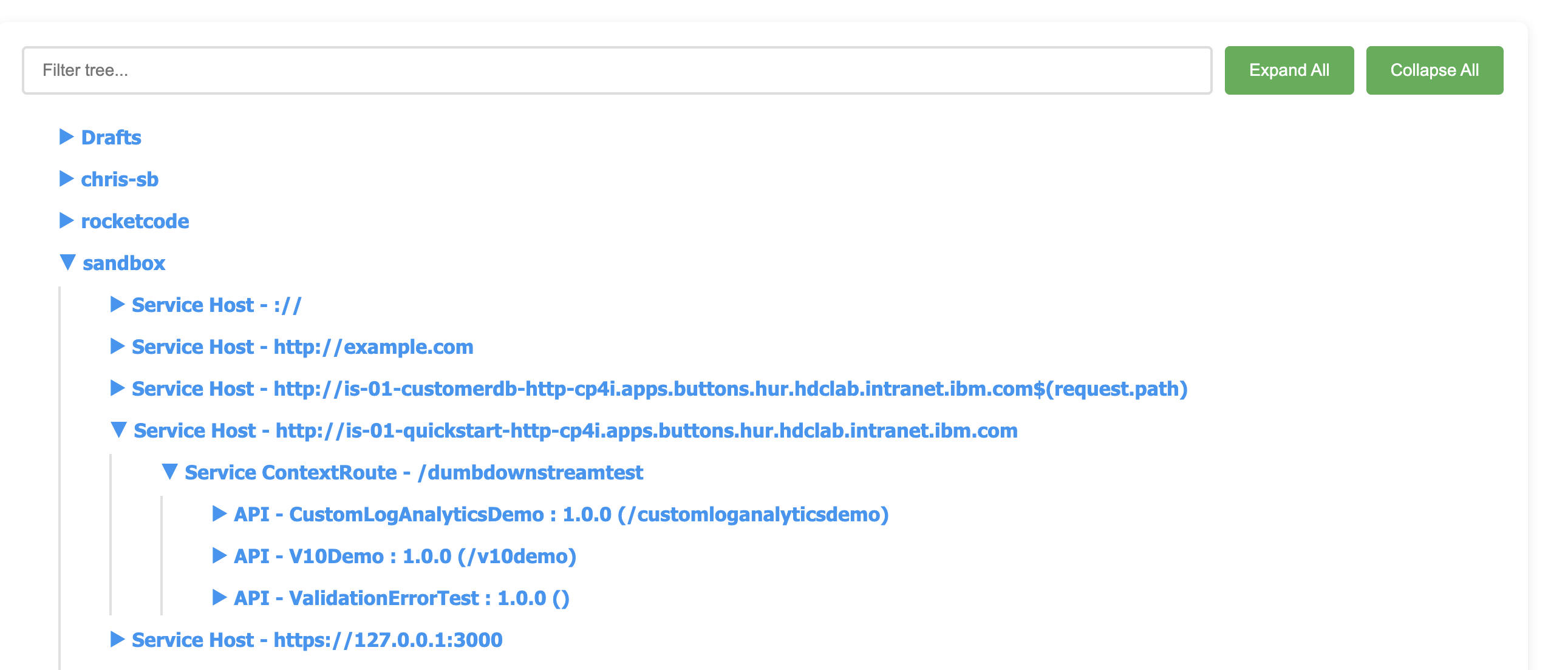Focus the Filter tree input field

pyautogui.click(x=616, y=70)
